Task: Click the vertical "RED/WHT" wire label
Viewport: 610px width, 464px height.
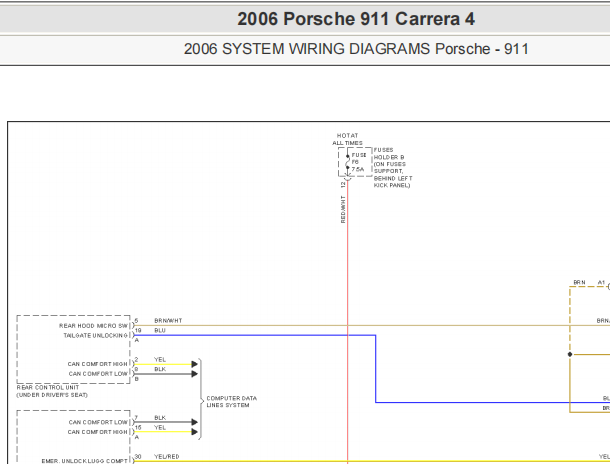Action: (x=343, y=209)
